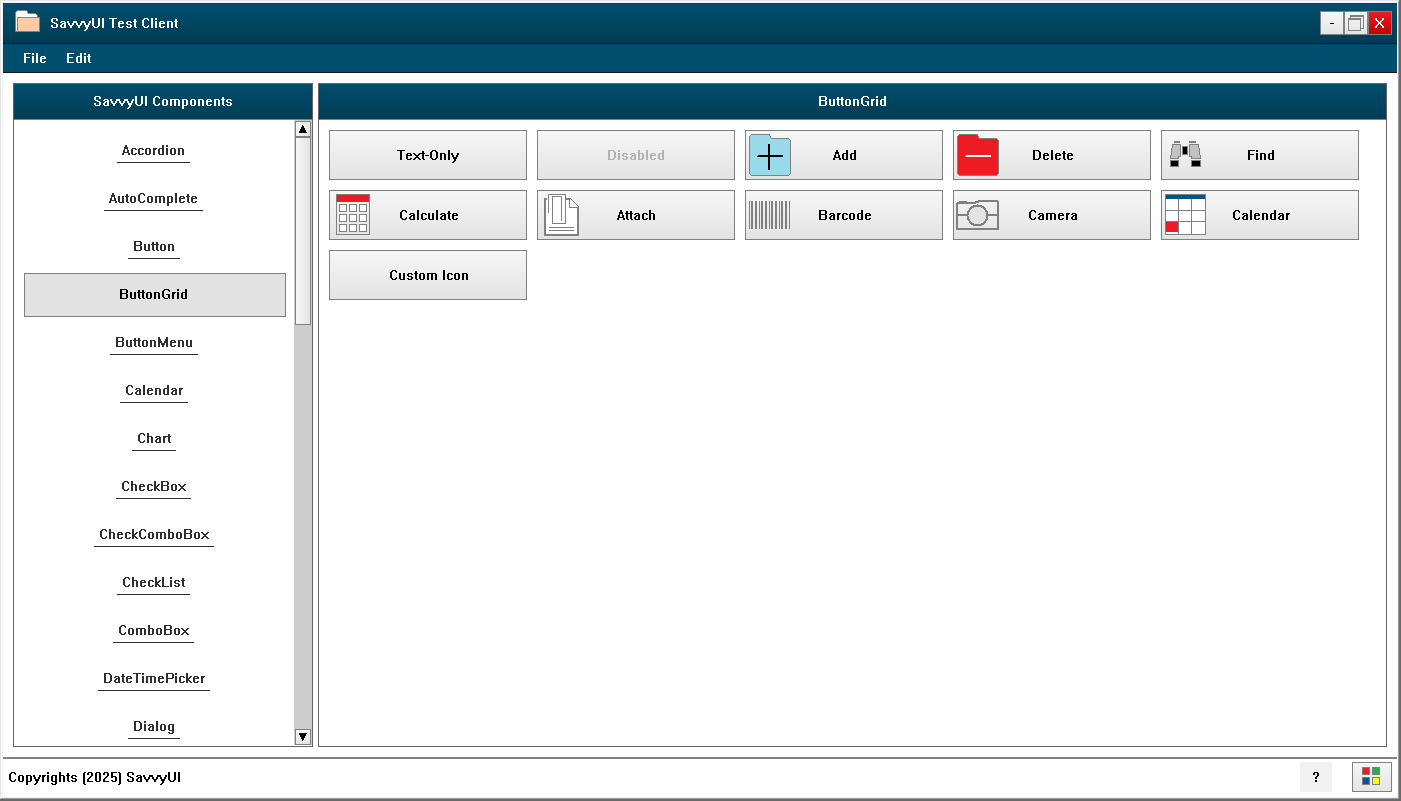Open the File menu
1401x801 pixels.
(34, 58)
